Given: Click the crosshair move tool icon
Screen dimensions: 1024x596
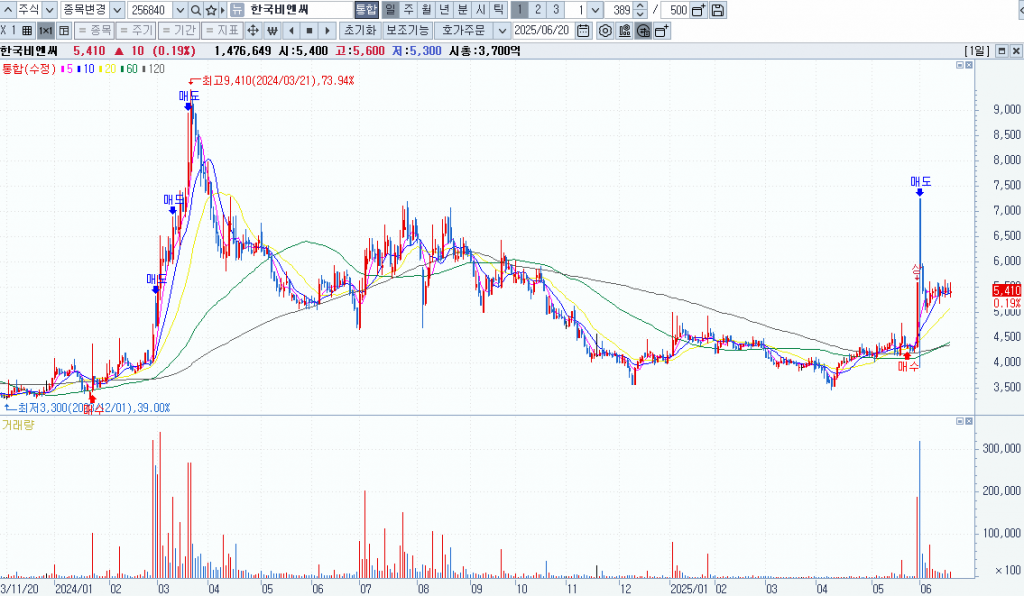Looking at the screenshot, I should click(x=253, y=30).
